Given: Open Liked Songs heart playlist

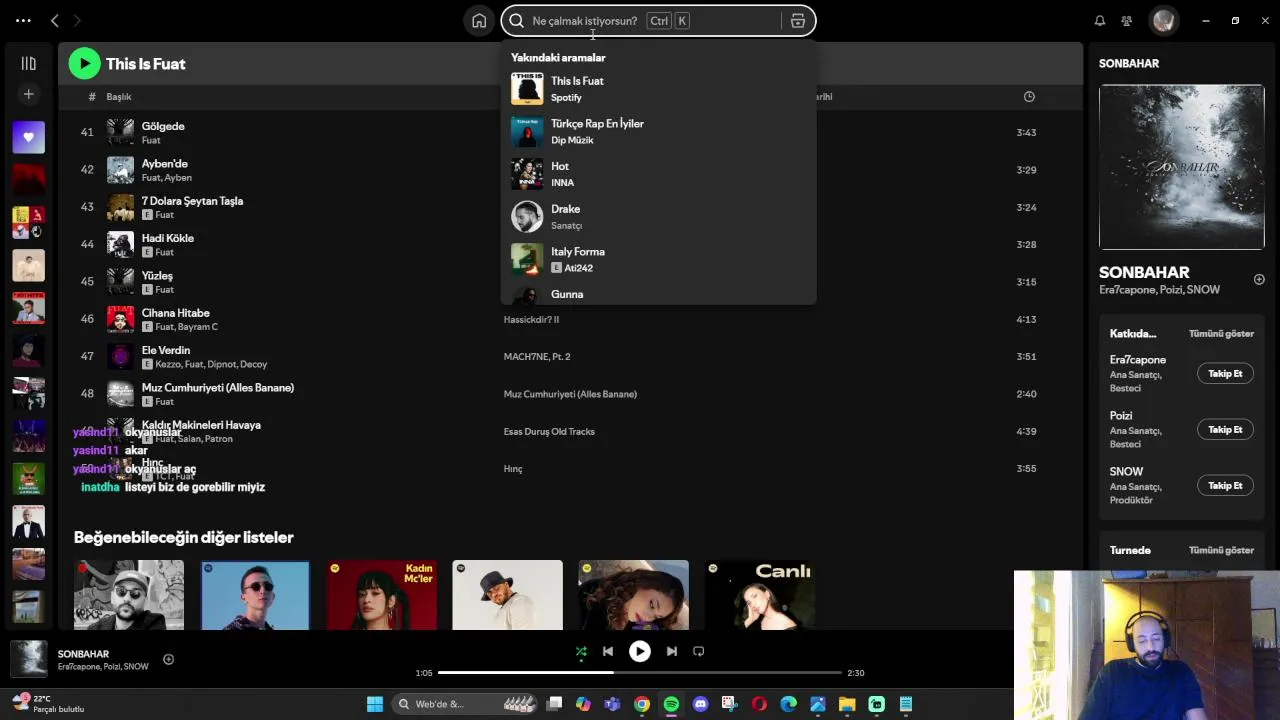Looking at the screenshot, I should pos(28,137).
